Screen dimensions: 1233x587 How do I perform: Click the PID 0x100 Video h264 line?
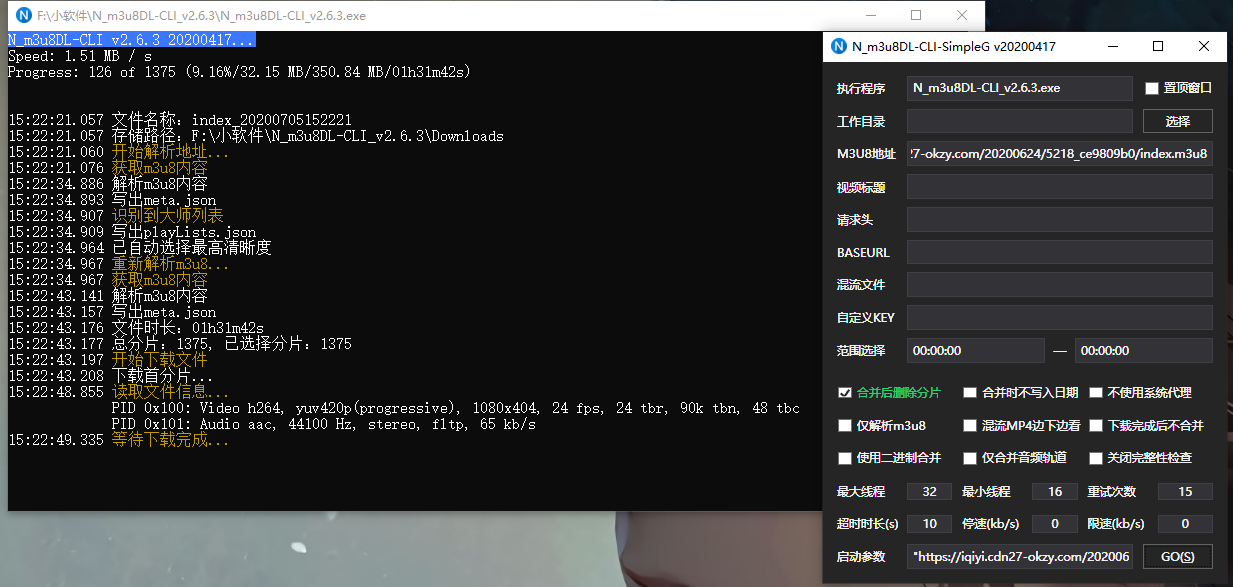click(455, 408)
